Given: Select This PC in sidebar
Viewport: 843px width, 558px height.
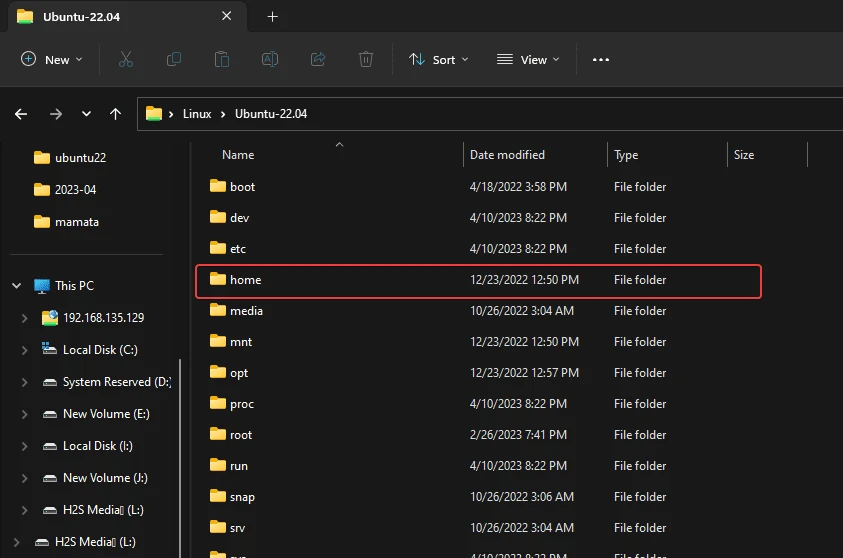Looking at the screenshot, I should click(63, 286).
